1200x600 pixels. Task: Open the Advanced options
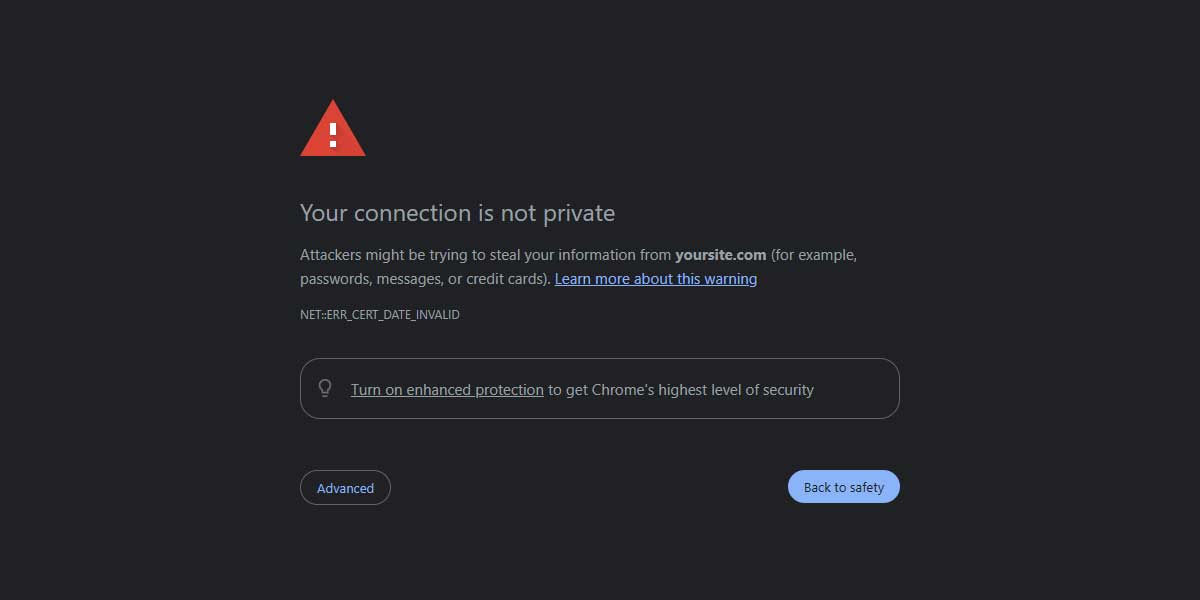345,488
